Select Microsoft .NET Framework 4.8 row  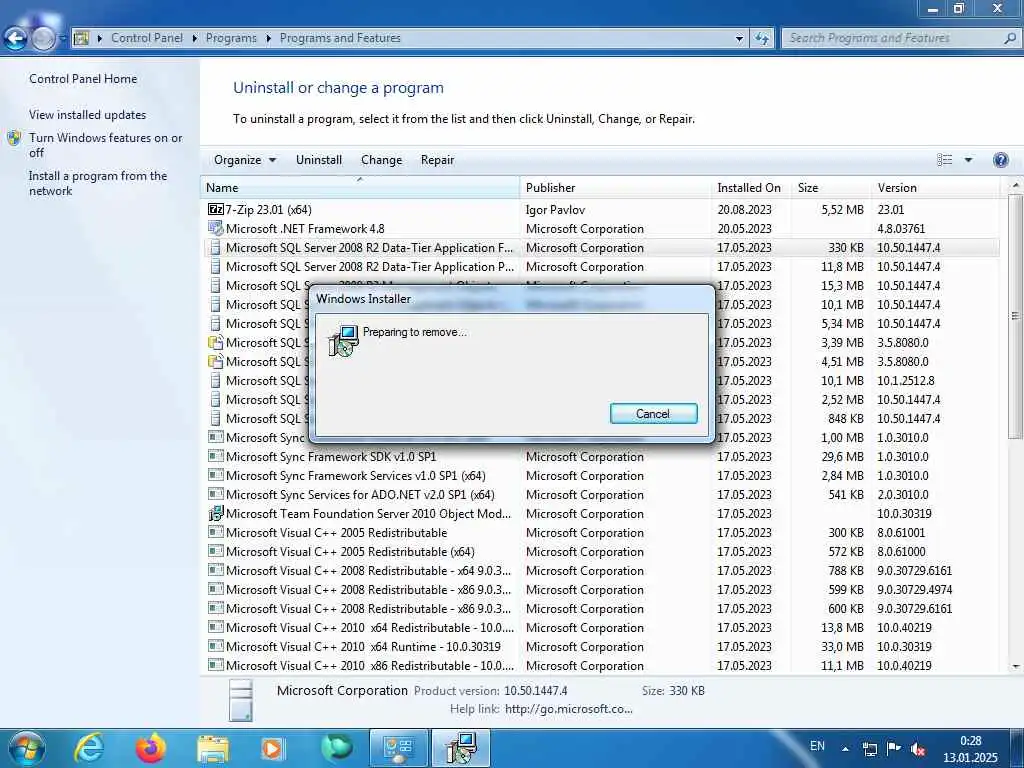tap(600, 229)
